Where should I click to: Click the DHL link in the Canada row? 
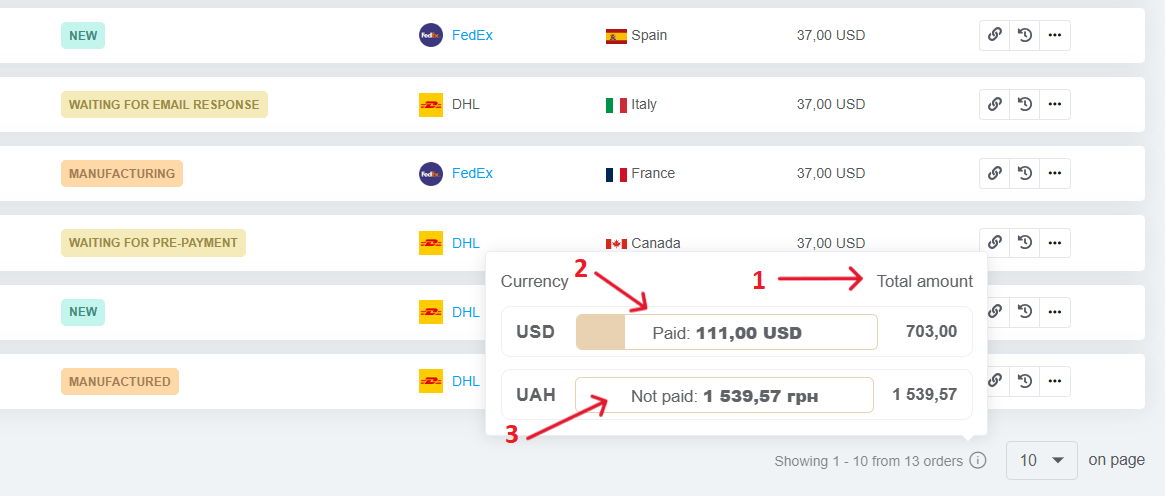[x=466, y=243]
